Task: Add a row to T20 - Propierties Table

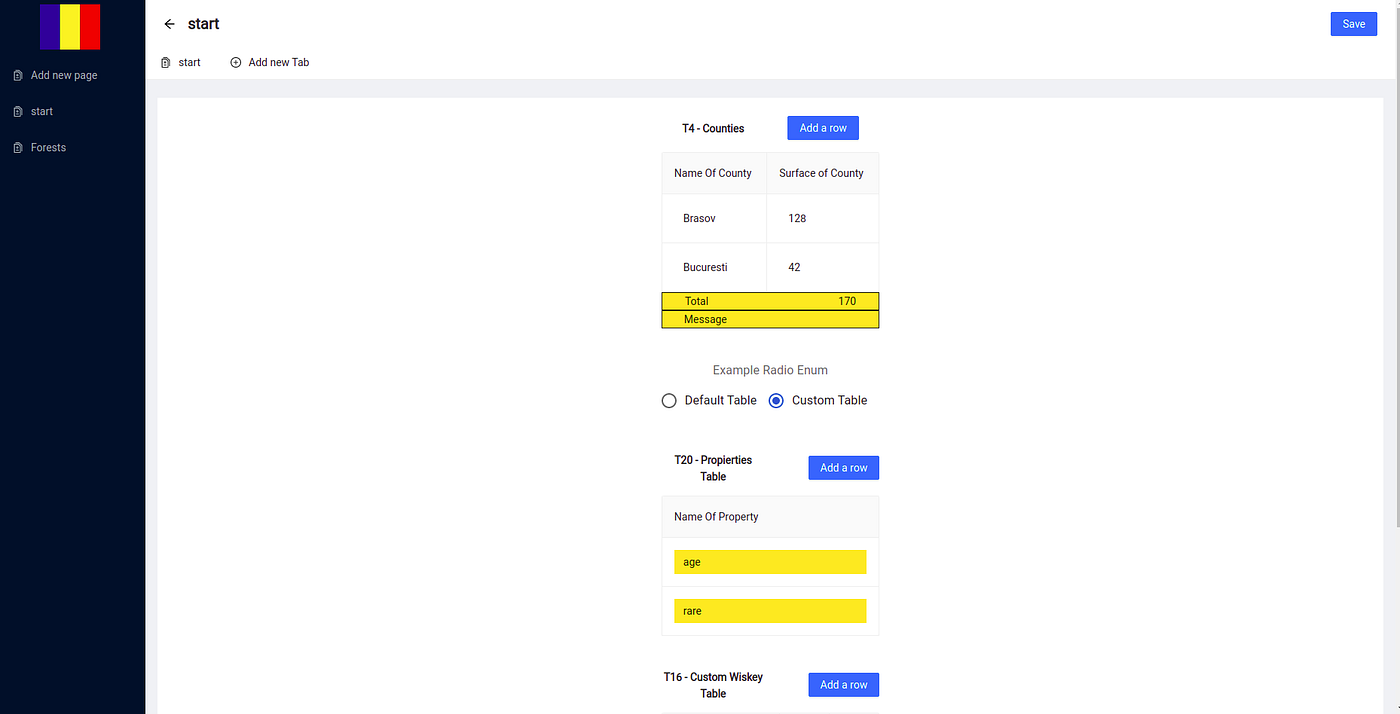Action: click(844, 468)
